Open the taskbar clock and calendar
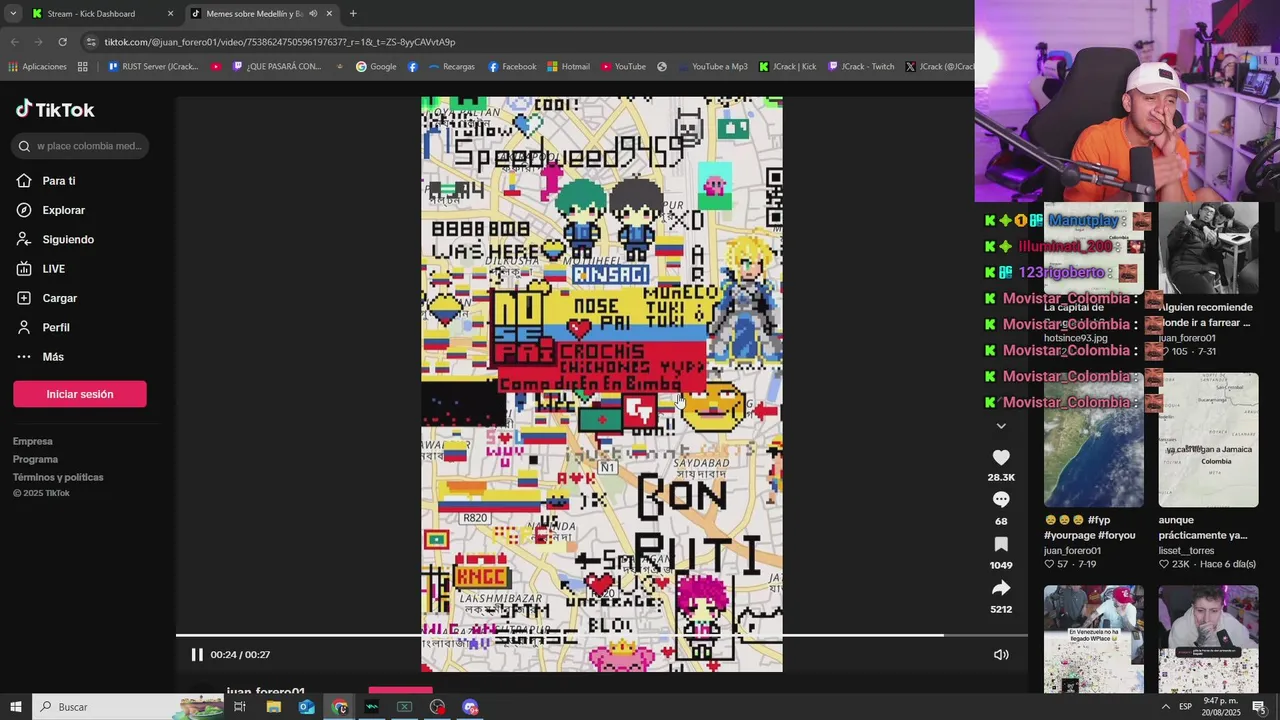This screenshot has width=1280, height=720. (1222, 707)
